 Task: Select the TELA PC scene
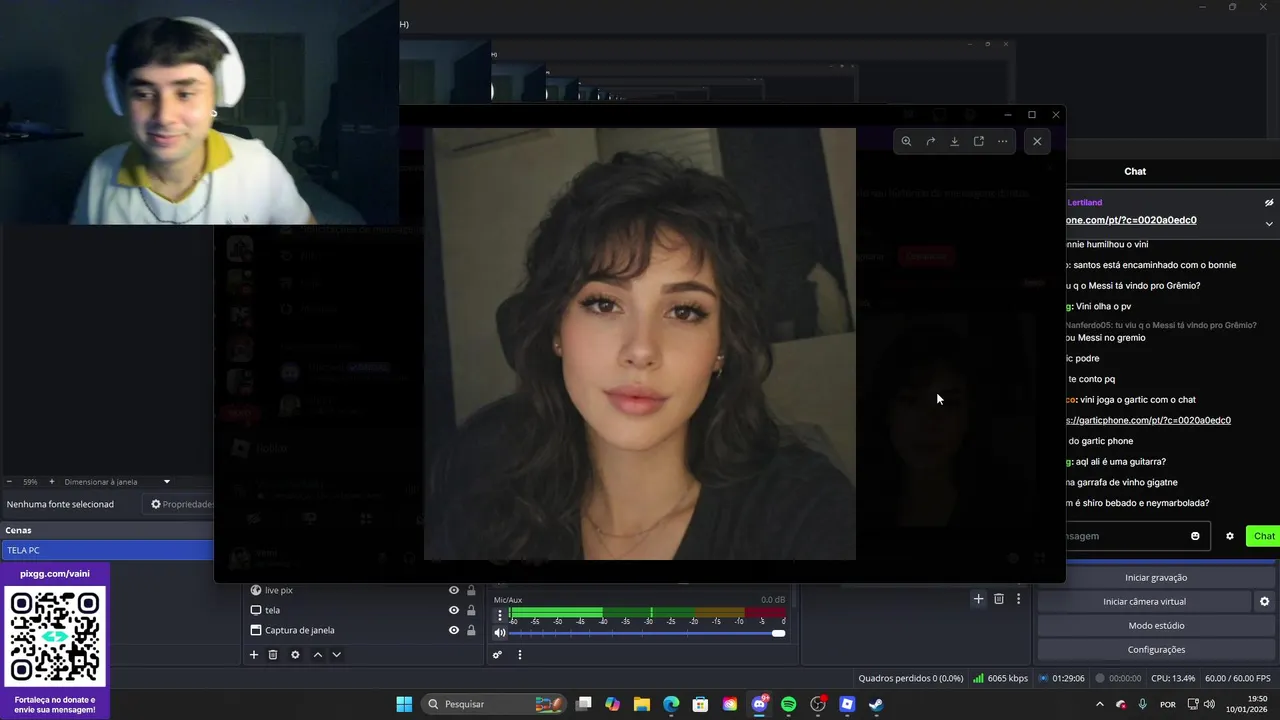(x=107, y=550)
